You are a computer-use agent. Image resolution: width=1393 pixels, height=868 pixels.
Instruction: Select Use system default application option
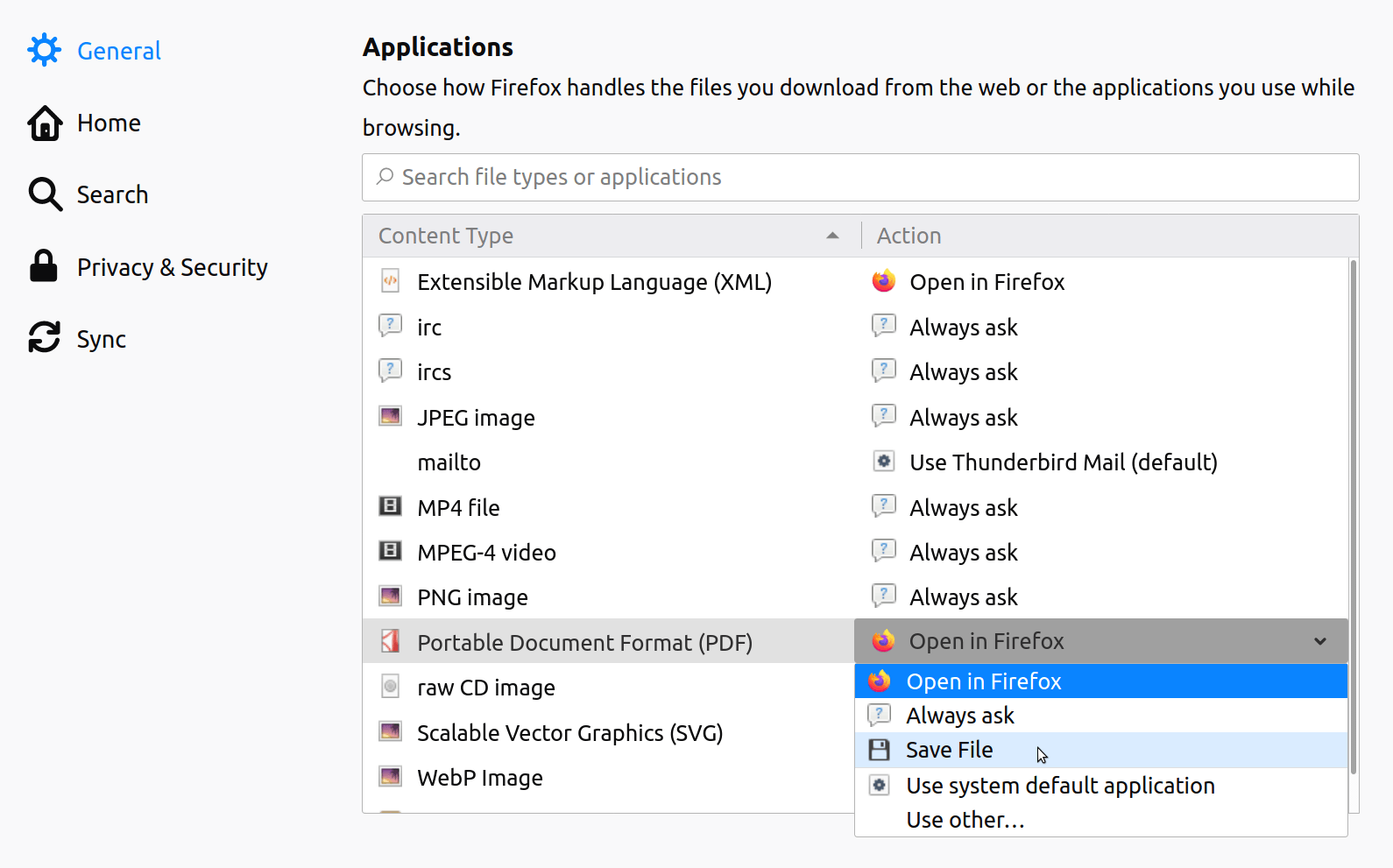point(1060,786)
